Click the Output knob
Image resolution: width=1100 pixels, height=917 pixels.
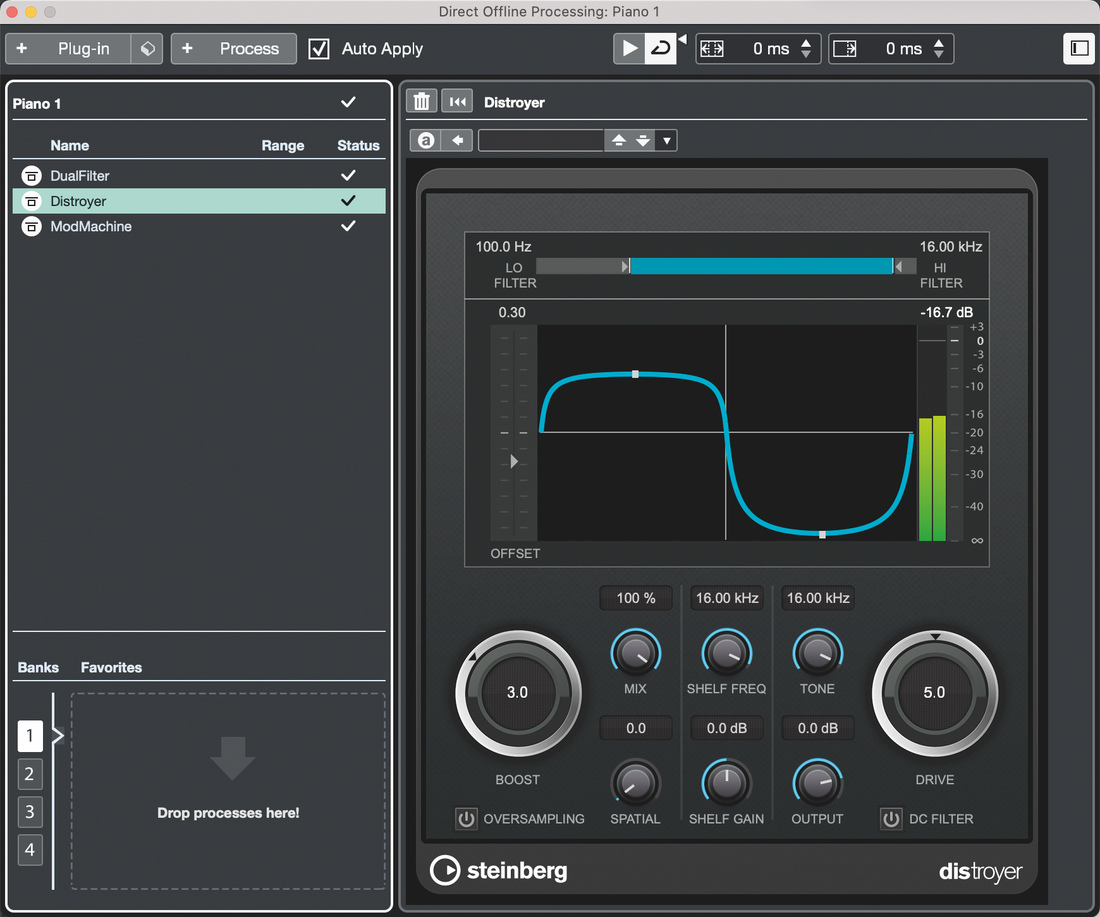[x=817, y=783]
